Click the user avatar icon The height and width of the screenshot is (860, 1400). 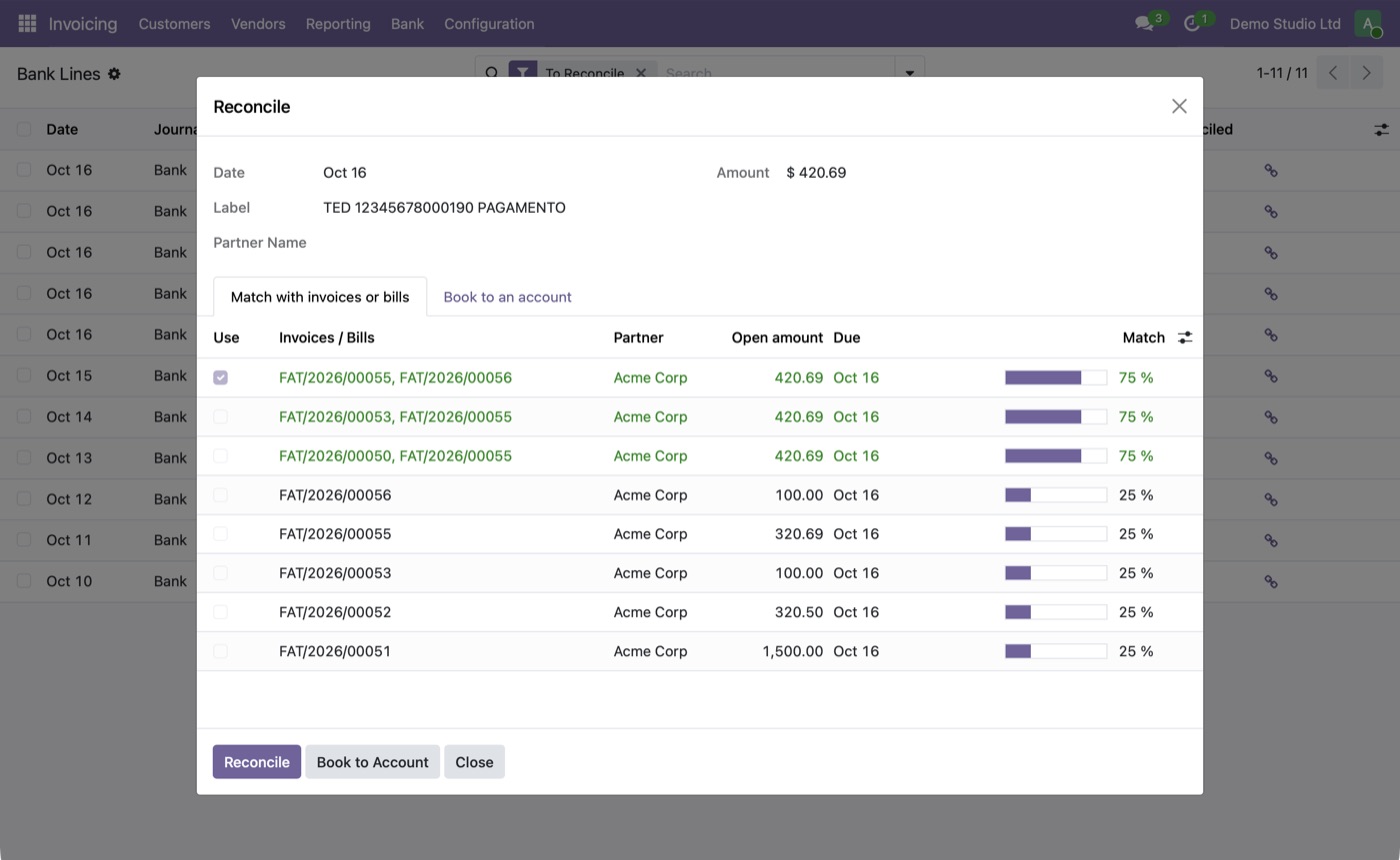point(1367,23)
